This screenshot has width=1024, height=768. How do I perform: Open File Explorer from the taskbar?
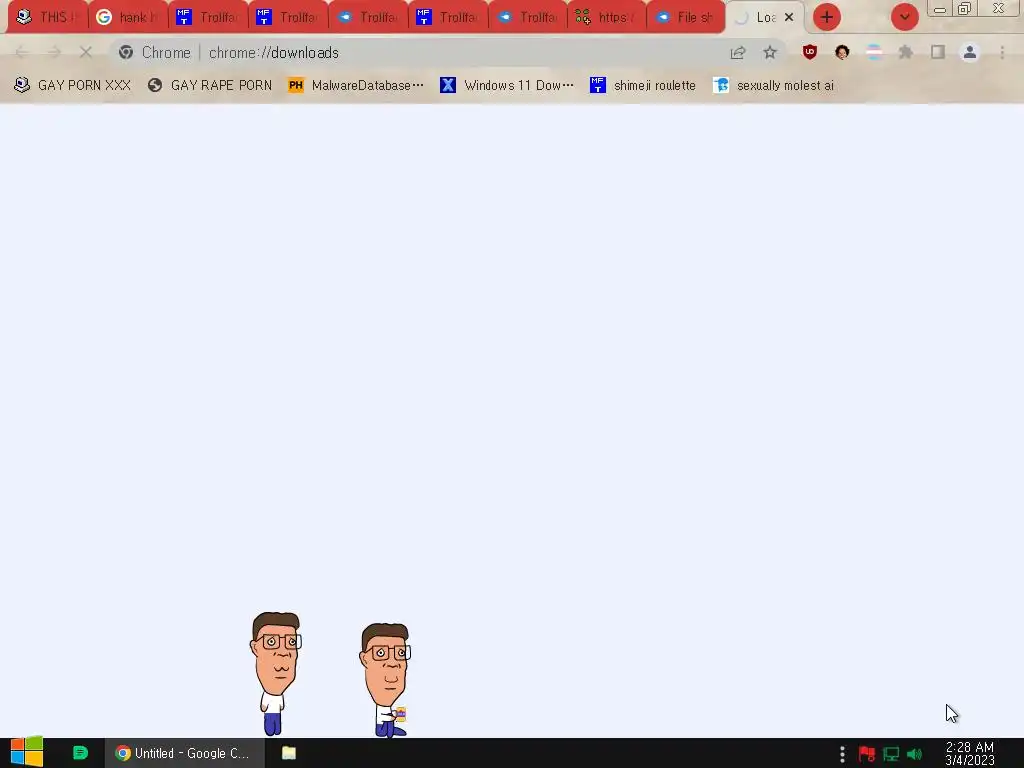pos(289,753)
